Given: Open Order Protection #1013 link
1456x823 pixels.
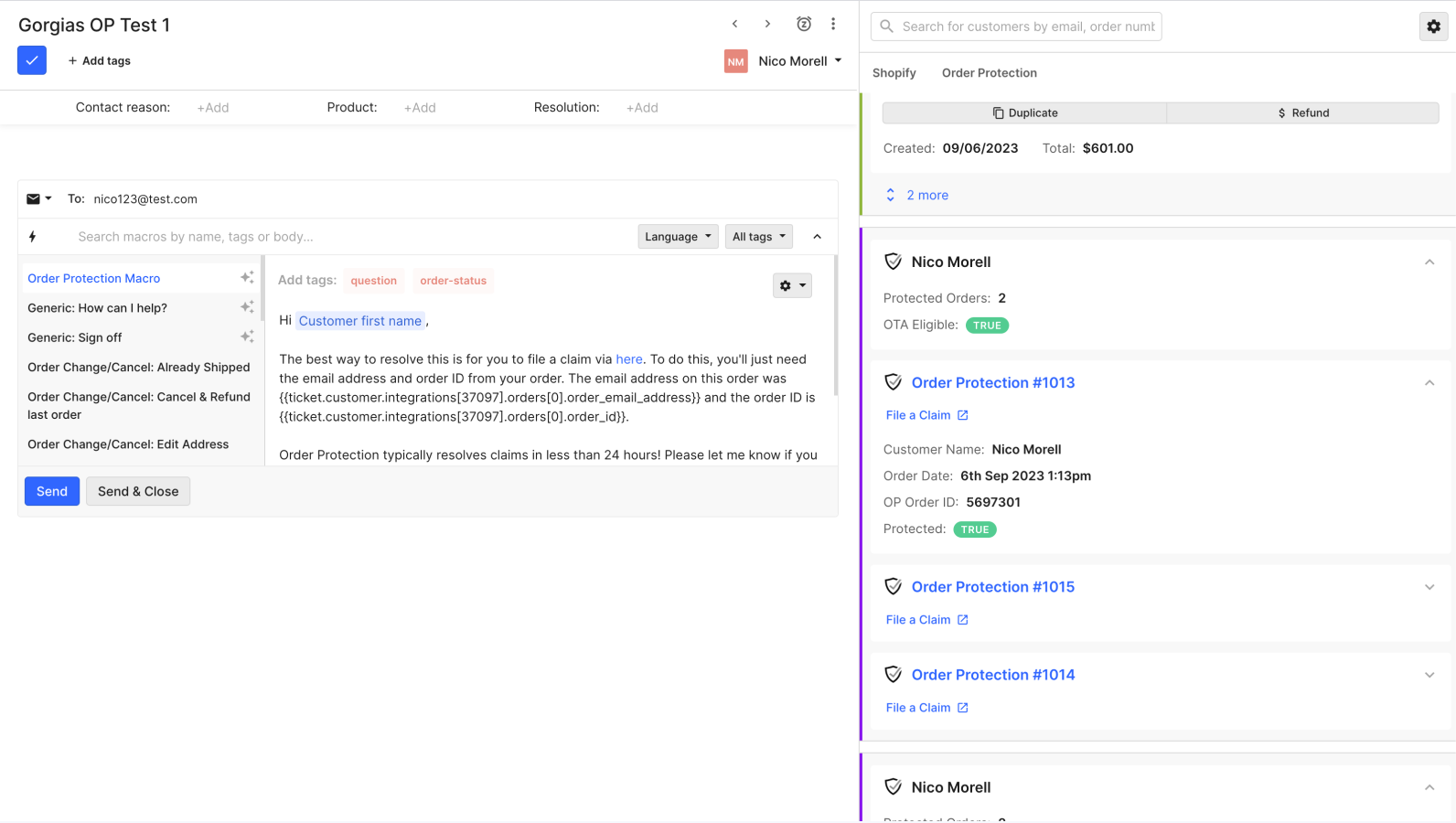Looking at the screenshot, I should click(993, 383).
